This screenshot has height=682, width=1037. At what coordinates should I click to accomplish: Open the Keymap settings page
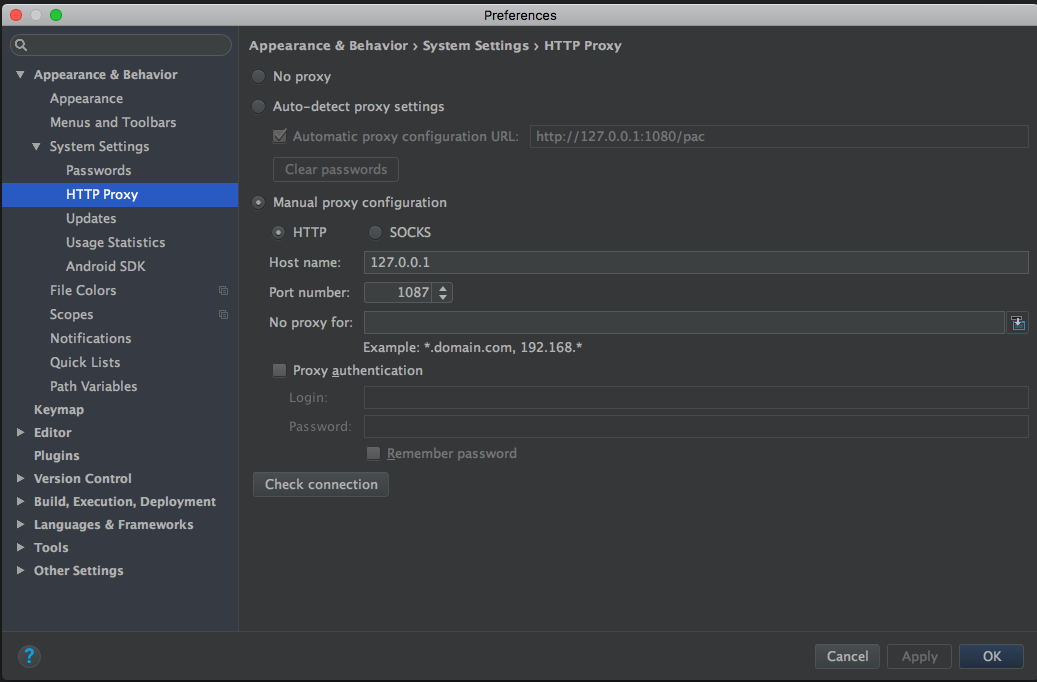pos(59,409)
